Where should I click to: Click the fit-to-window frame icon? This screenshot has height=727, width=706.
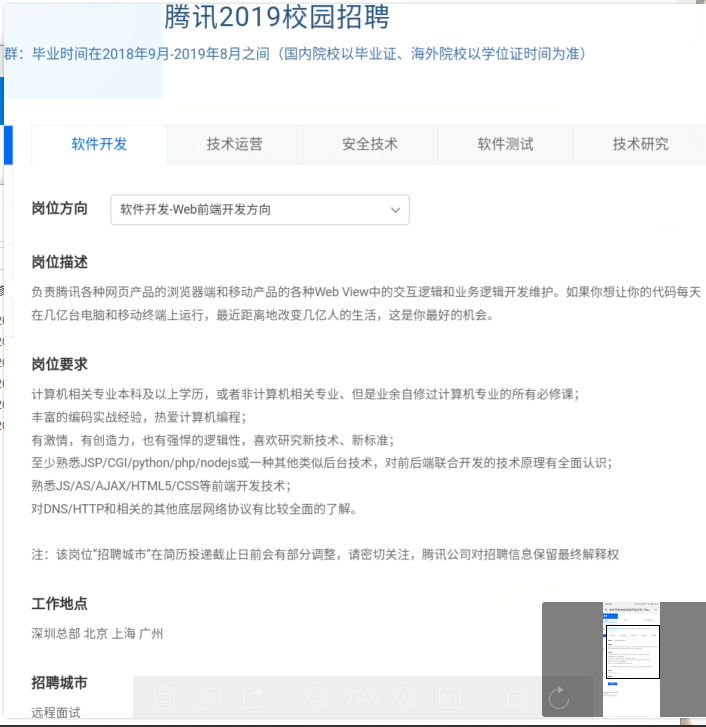515,698
